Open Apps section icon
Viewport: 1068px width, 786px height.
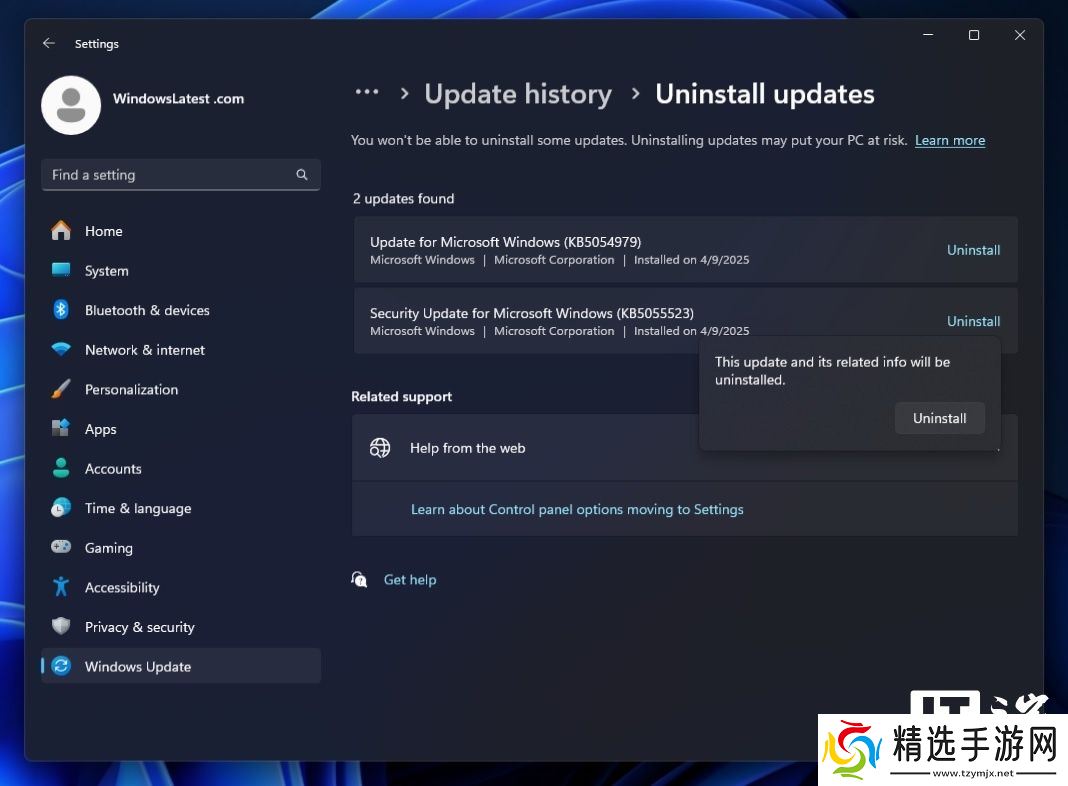[61, 429]
